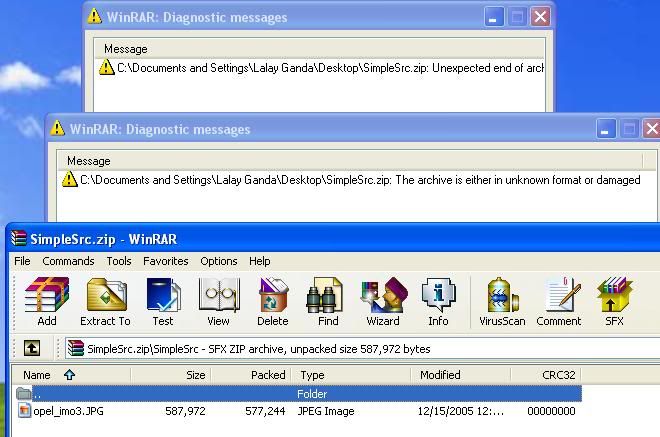Minimize the back Diagnostic messages window
The height and width of the screenshot is (437, 660).
494,17
